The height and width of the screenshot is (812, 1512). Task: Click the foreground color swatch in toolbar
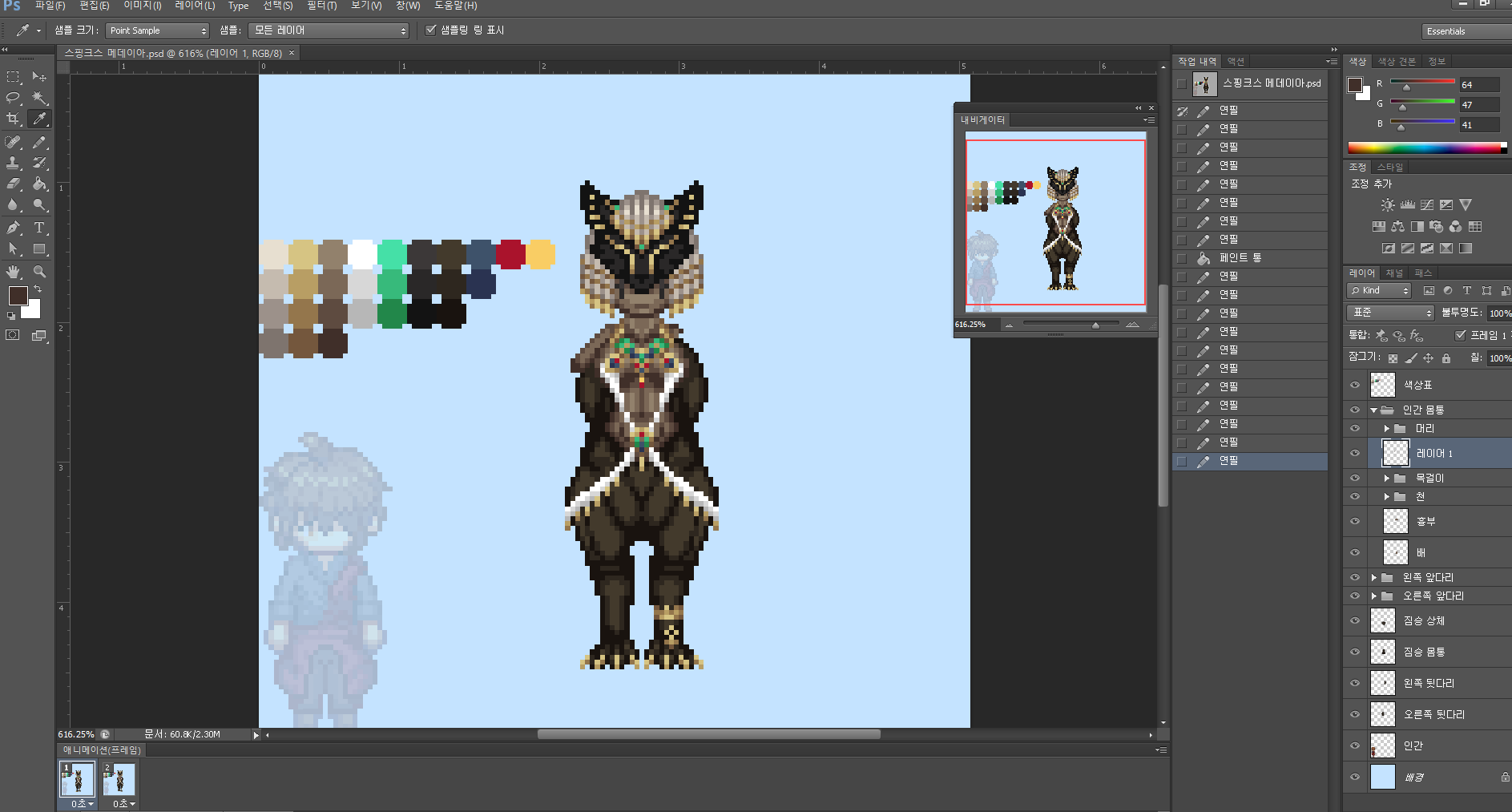(18, 296)
